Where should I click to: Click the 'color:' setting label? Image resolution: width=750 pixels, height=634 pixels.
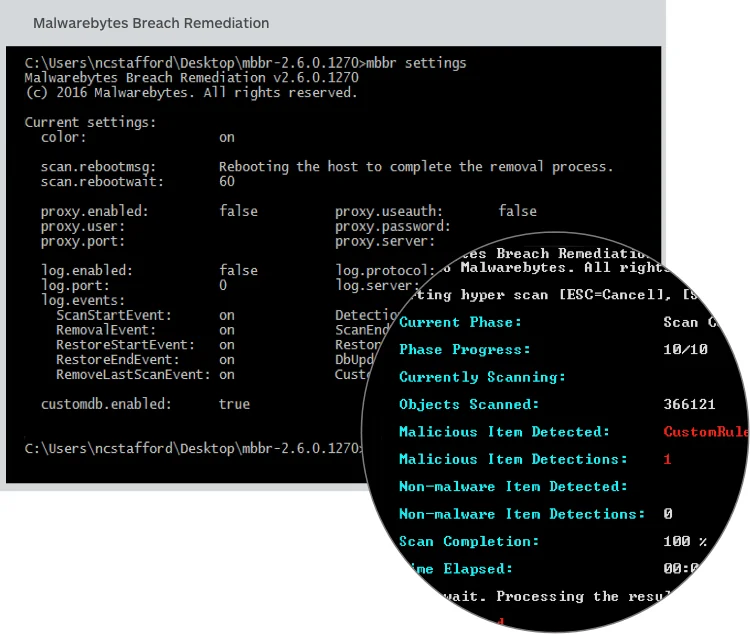click(x=64, y=137)
